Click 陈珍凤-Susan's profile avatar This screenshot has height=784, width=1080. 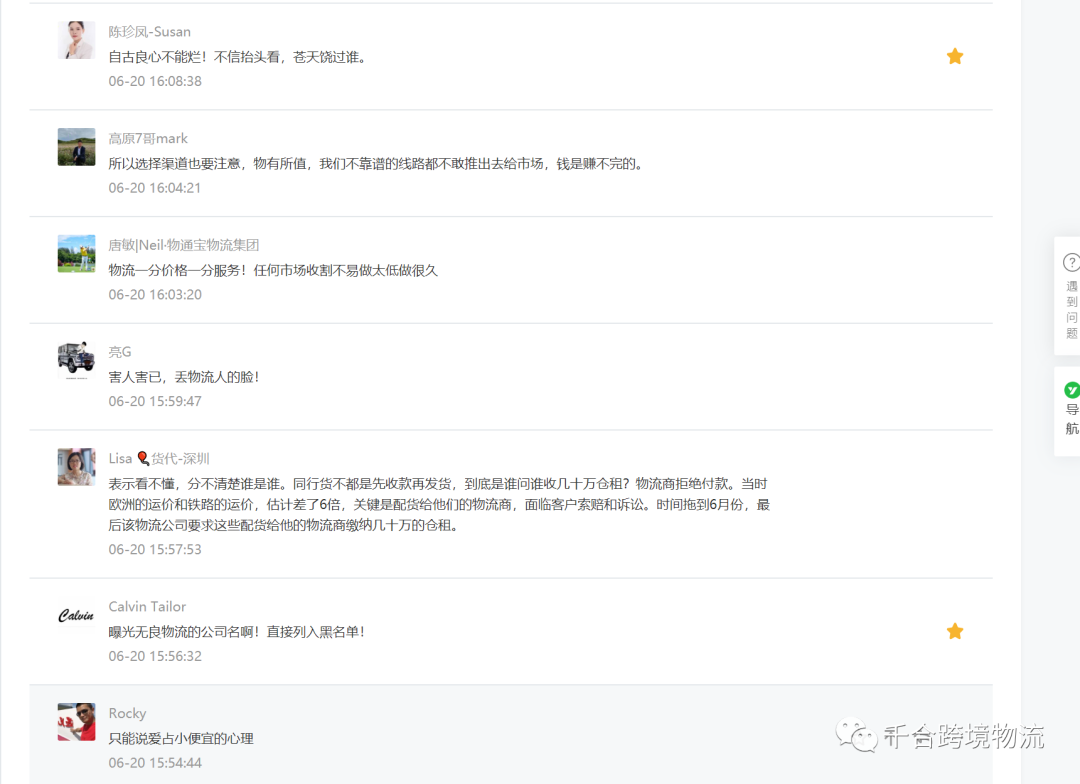[76, 41]
